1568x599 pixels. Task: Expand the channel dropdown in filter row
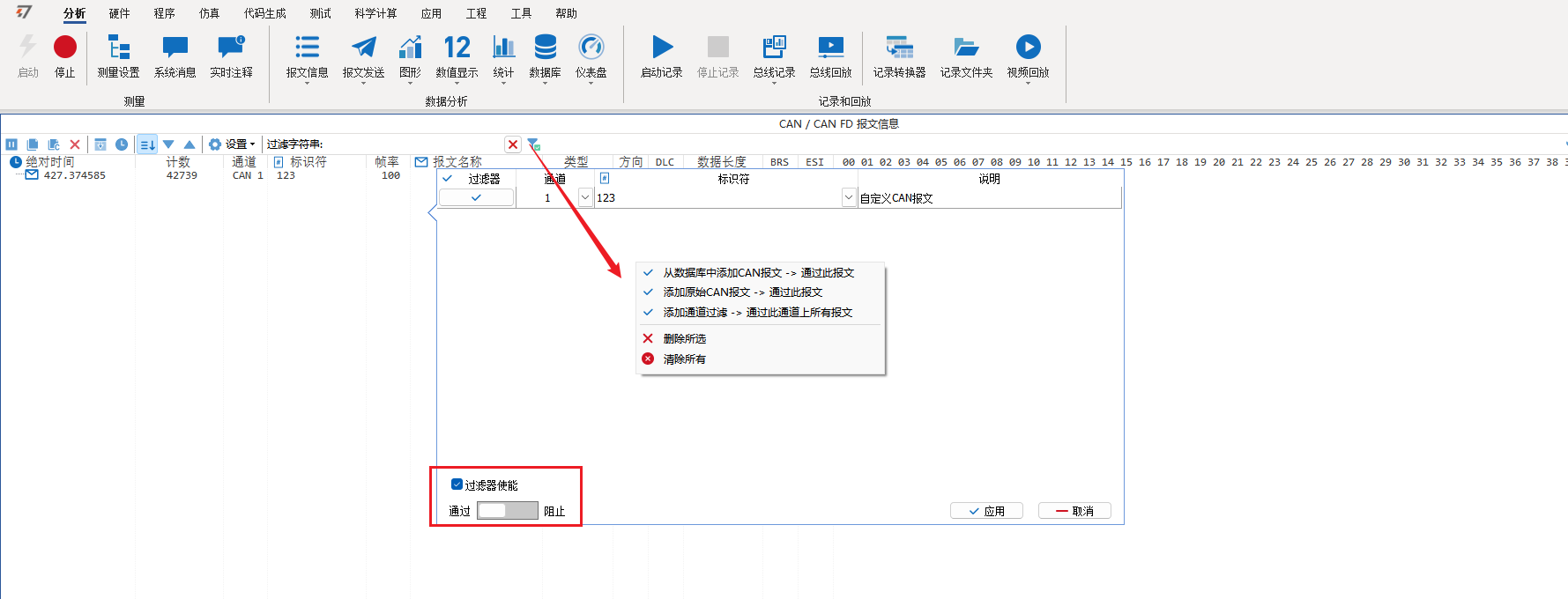pyautogui.click(x=585, y=198)
